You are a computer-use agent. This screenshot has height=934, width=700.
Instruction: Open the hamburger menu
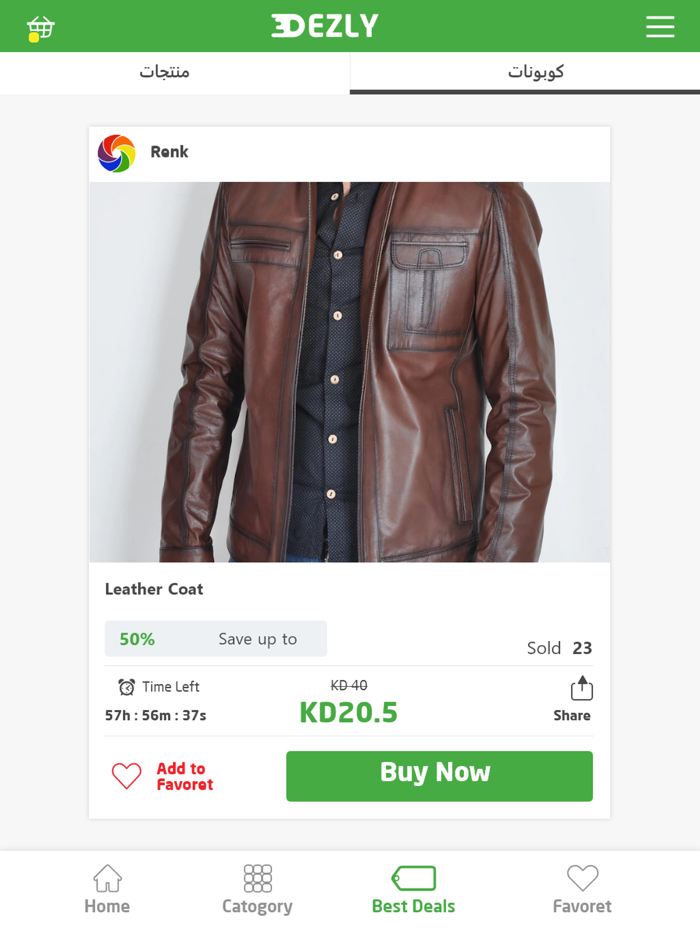tap(660, 27)
